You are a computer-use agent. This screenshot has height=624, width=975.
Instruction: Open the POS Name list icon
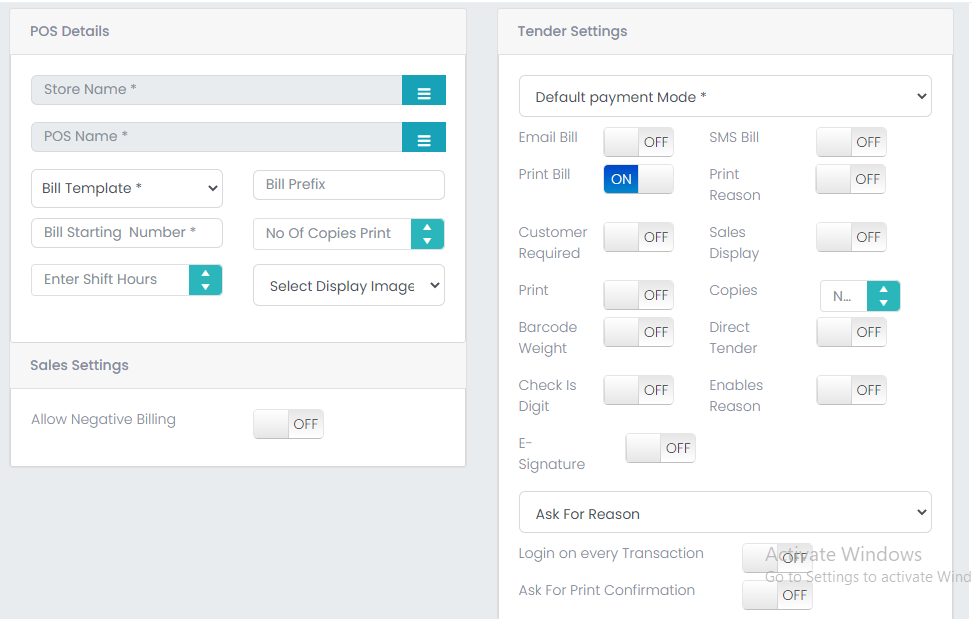pyautogui.click(x=423, y=137)
